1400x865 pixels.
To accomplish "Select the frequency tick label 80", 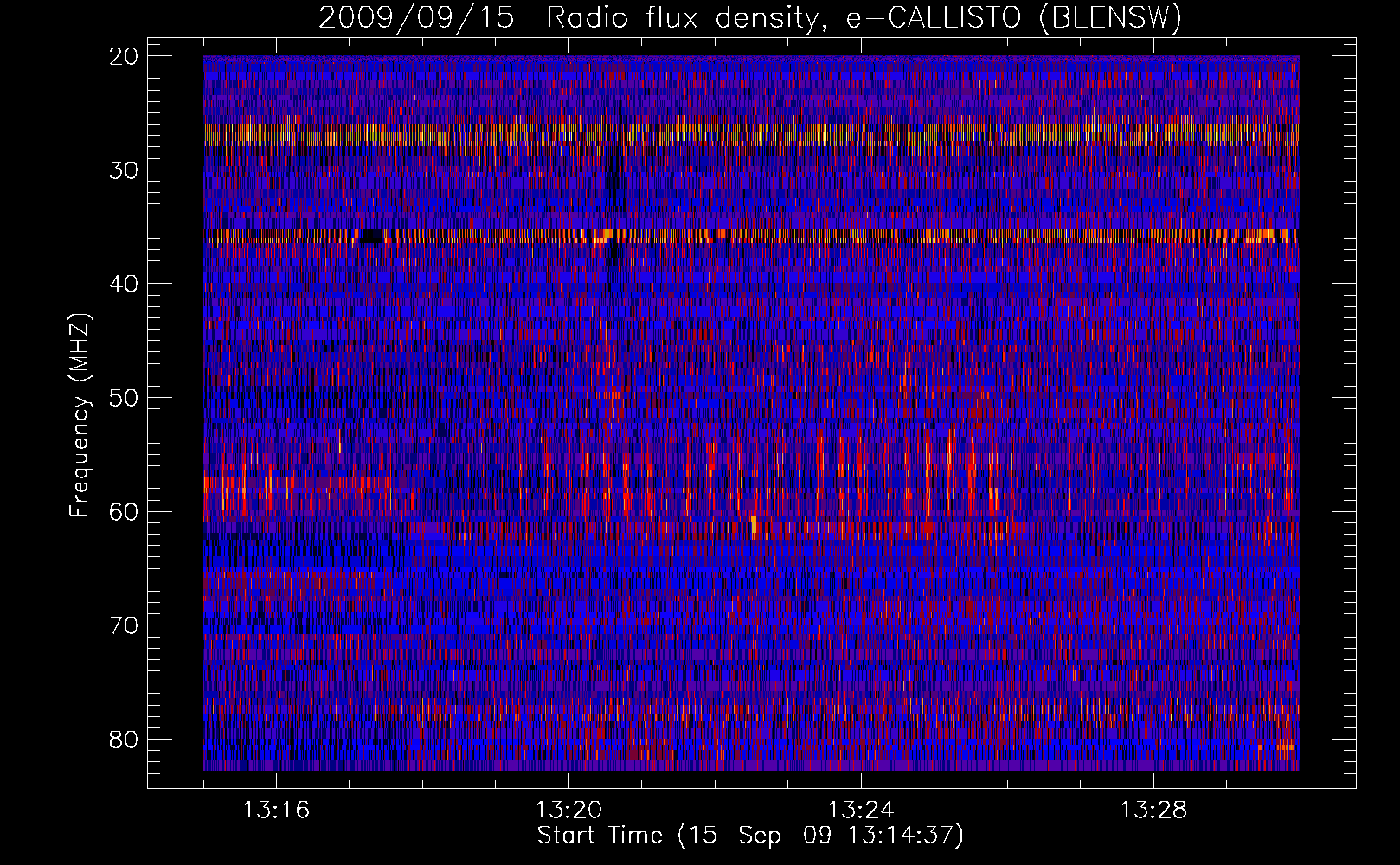I will tap(125, 740).
